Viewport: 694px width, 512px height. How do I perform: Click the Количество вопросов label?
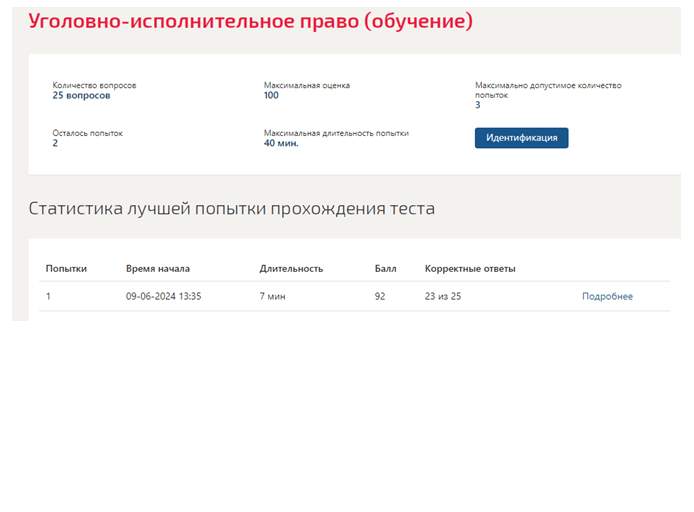[x=94, y=85]
